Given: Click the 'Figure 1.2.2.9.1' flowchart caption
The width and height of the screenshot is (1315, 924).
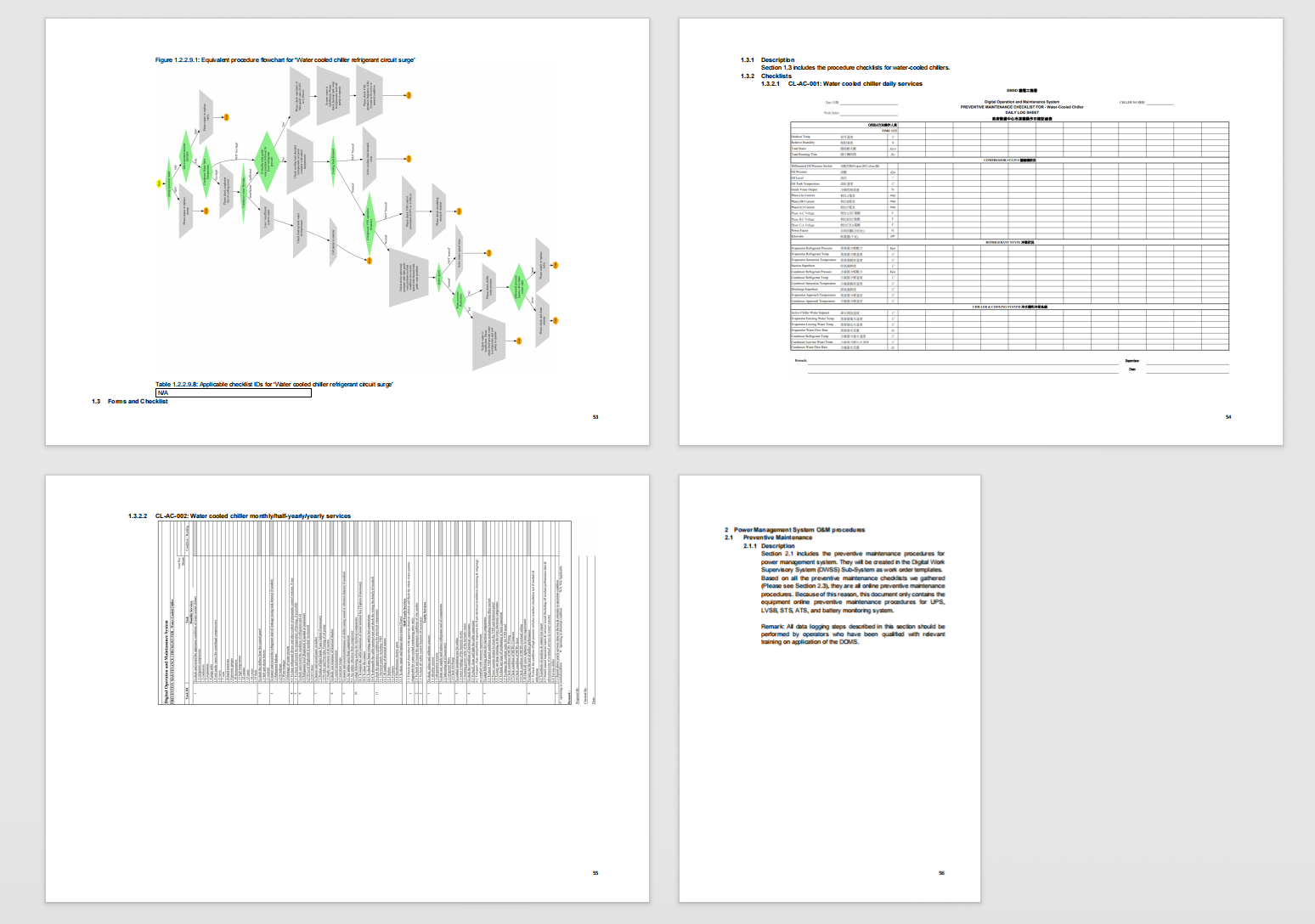Looking at the screenshot, I should pos(285,60).
